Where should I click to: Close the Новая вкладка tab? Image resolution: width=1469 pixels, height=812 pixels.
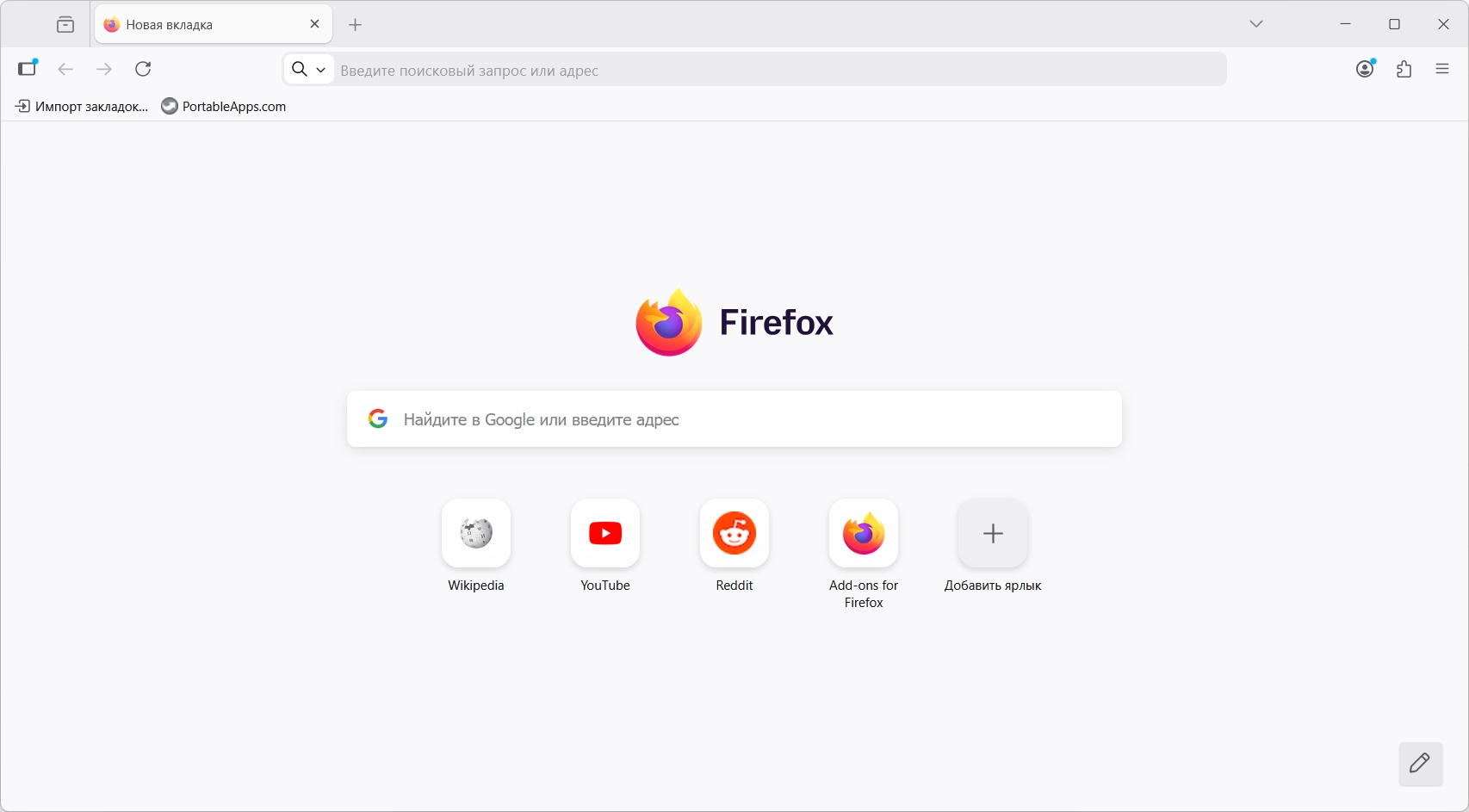click(x=315, y=24)
